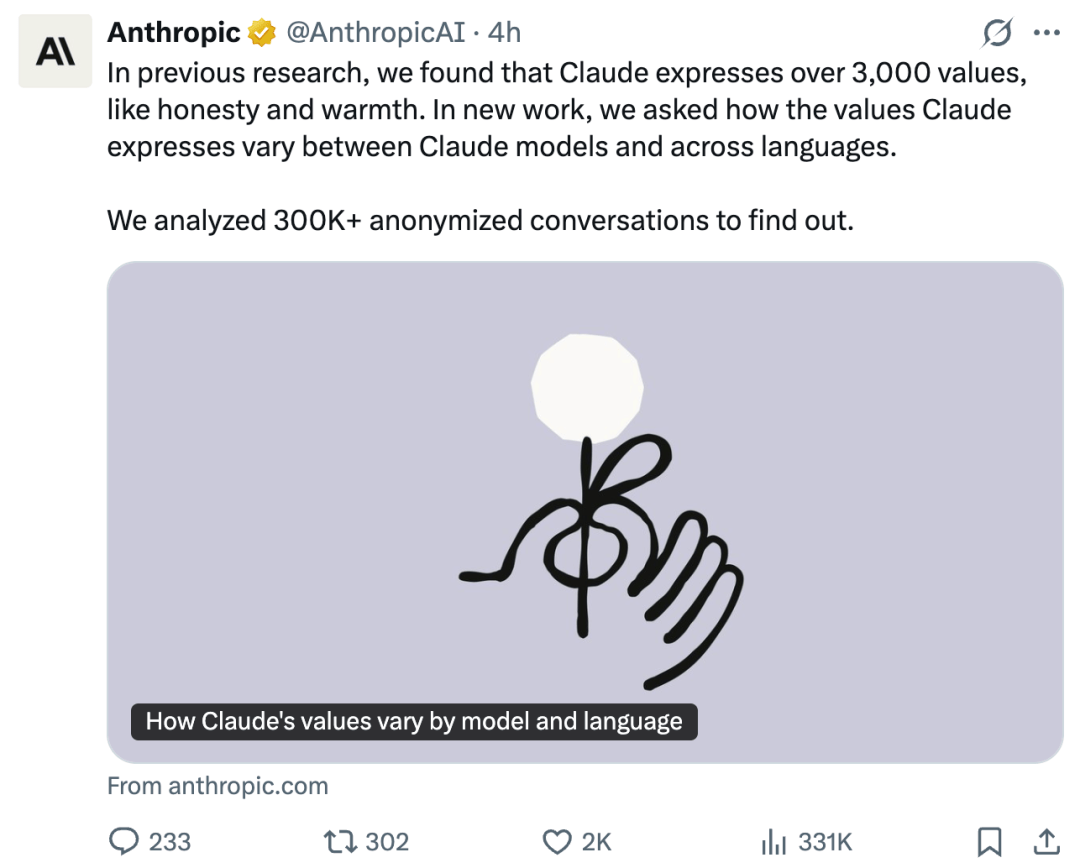The width and height of the screenshot is (1080, 868).
Task: Click the @AnthropicAI handle
Action: coord(375,32)
